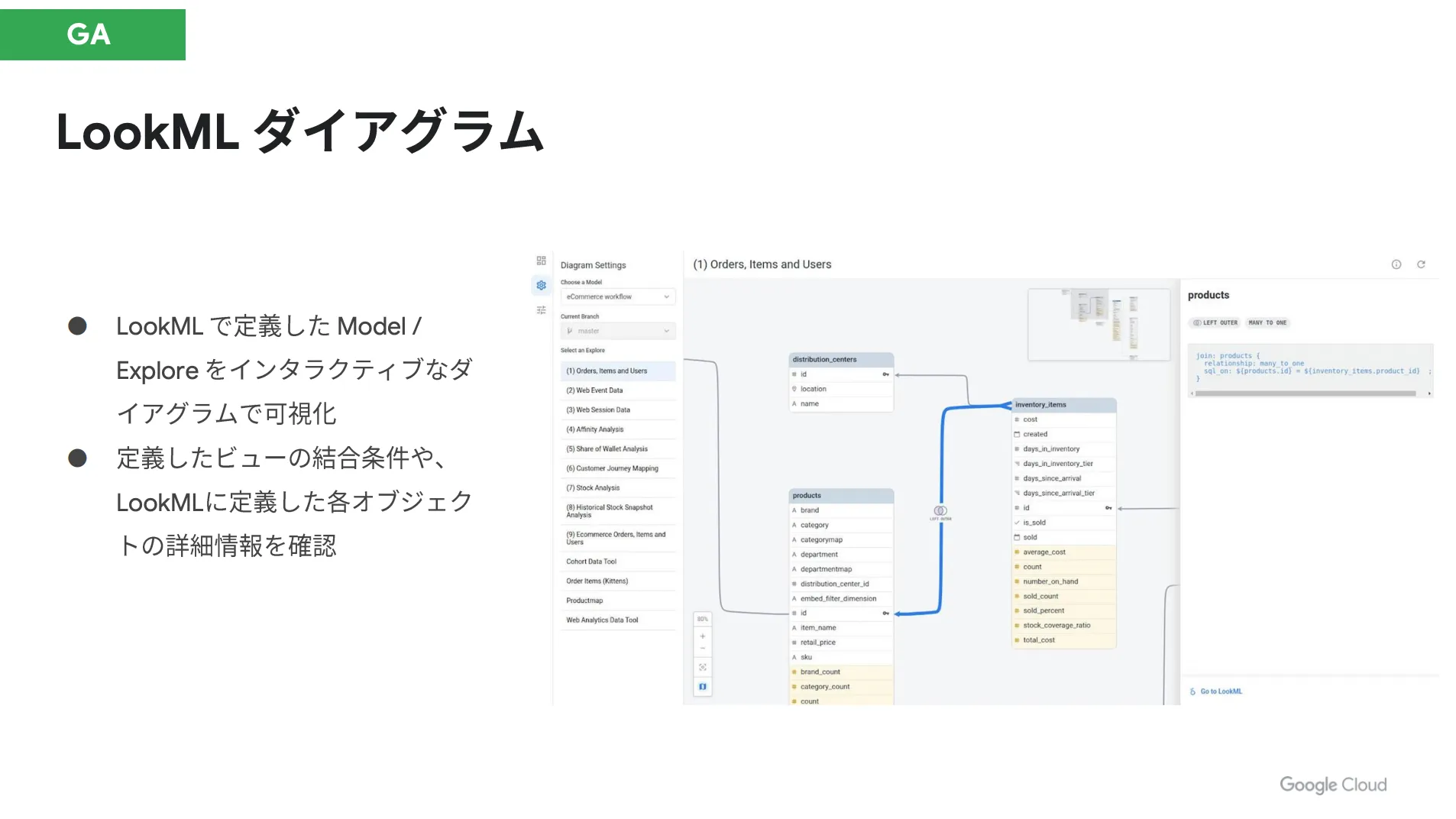Click the MANY TO ONE relationship badge

pyautogui.click(x=1267, y=322)
